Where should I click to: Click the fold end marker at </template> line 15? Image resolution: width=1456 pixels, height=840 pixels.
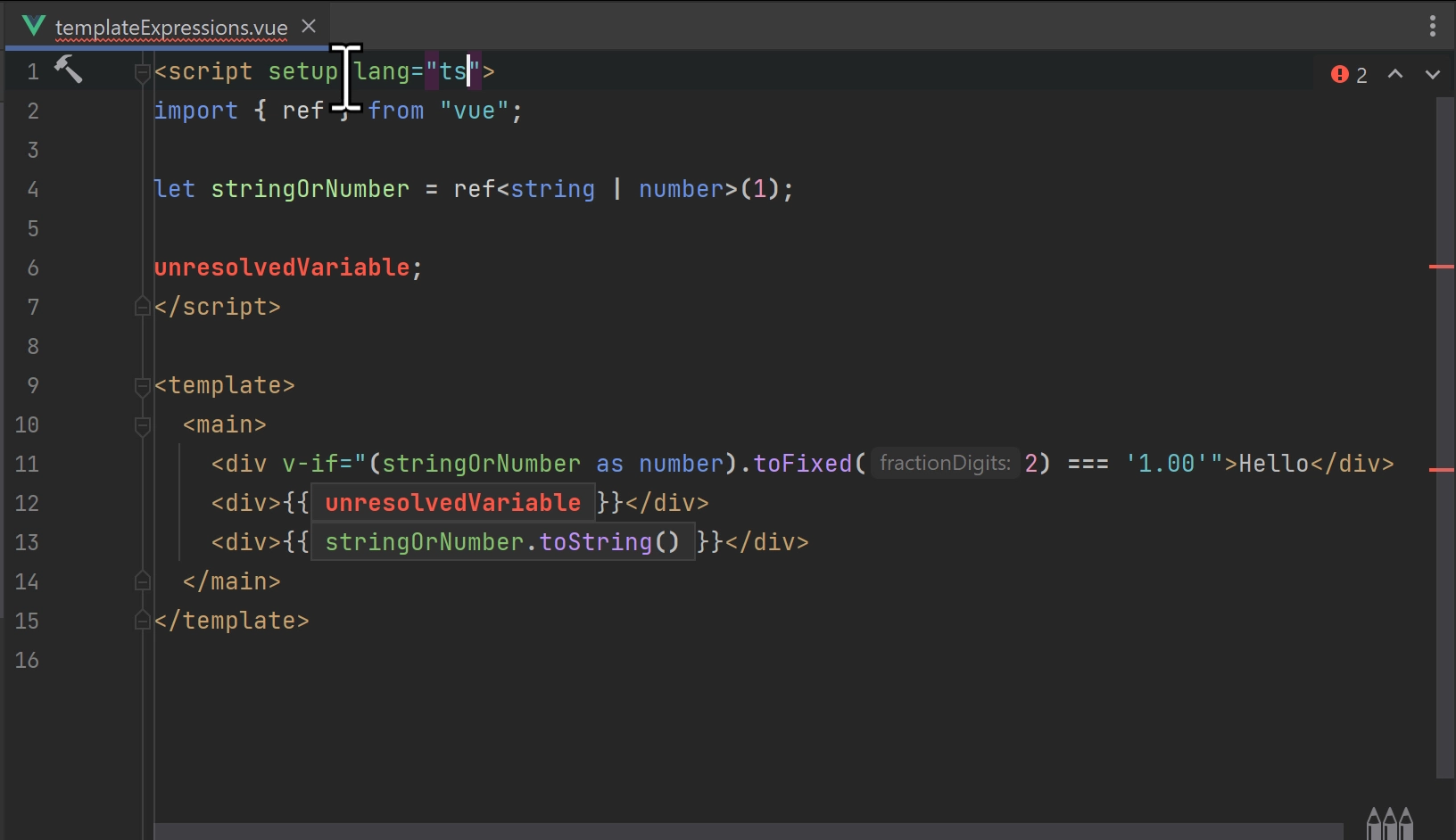click(142, 621)
